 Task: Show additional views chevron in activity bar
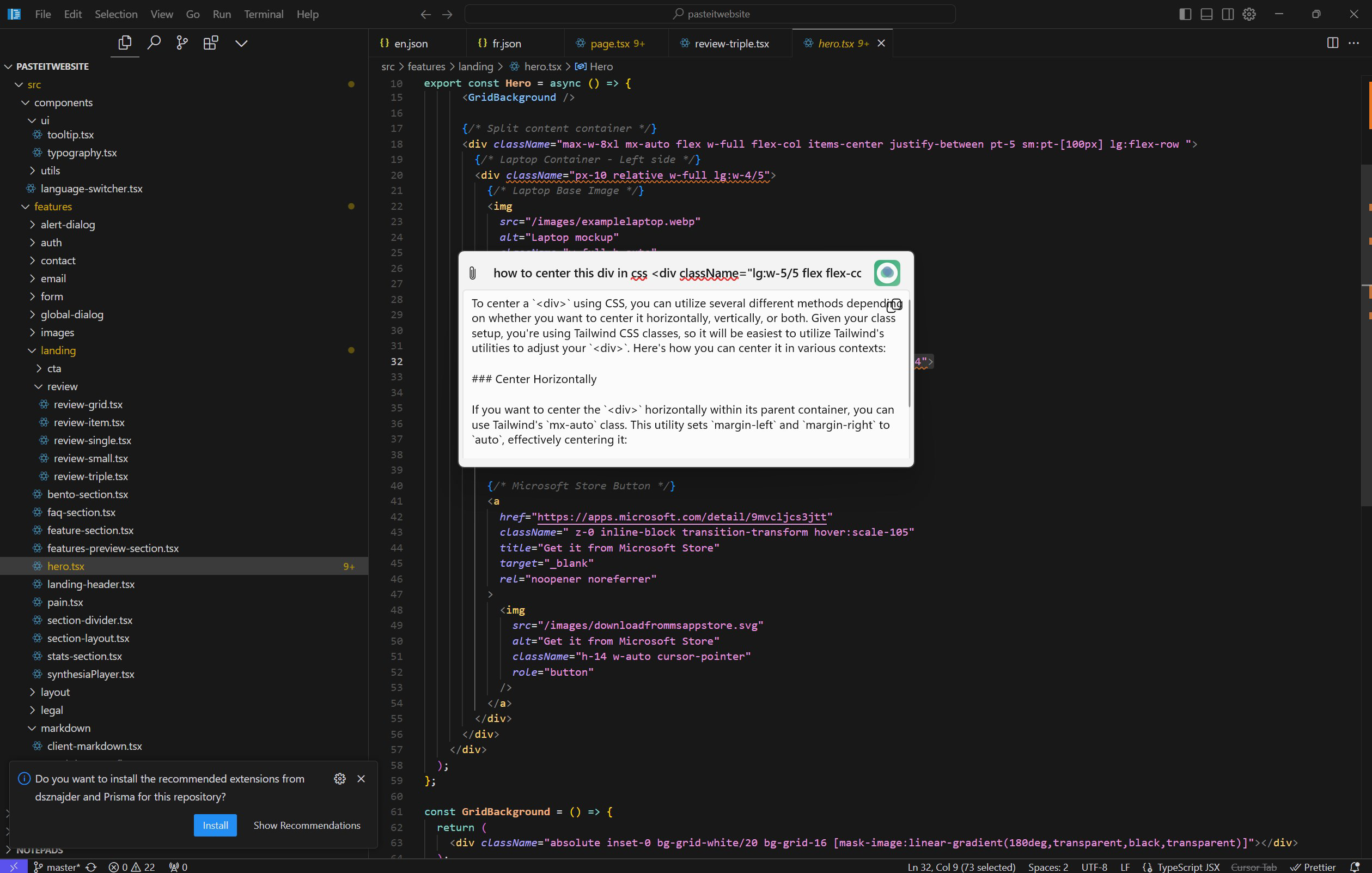coord(241,44)
